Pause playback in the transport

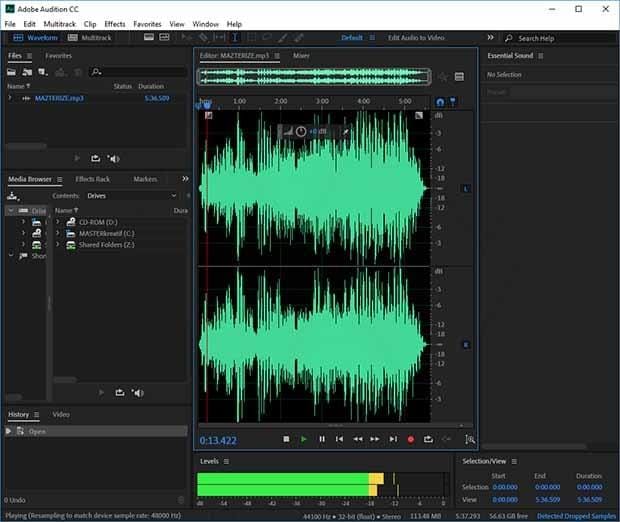[322, 439]
